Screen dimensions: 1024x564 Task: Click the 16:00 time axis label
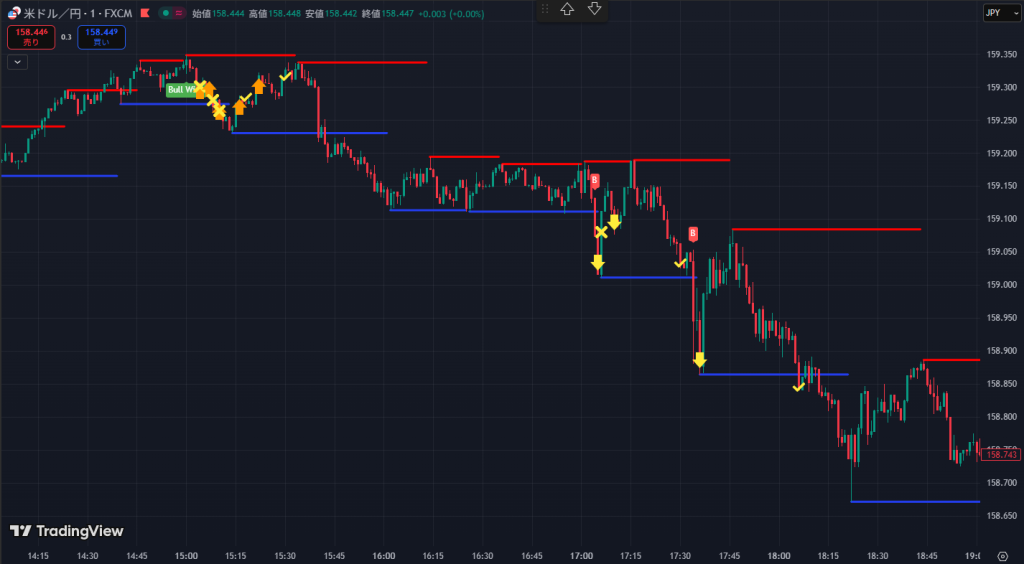click(x=383, y=556)
